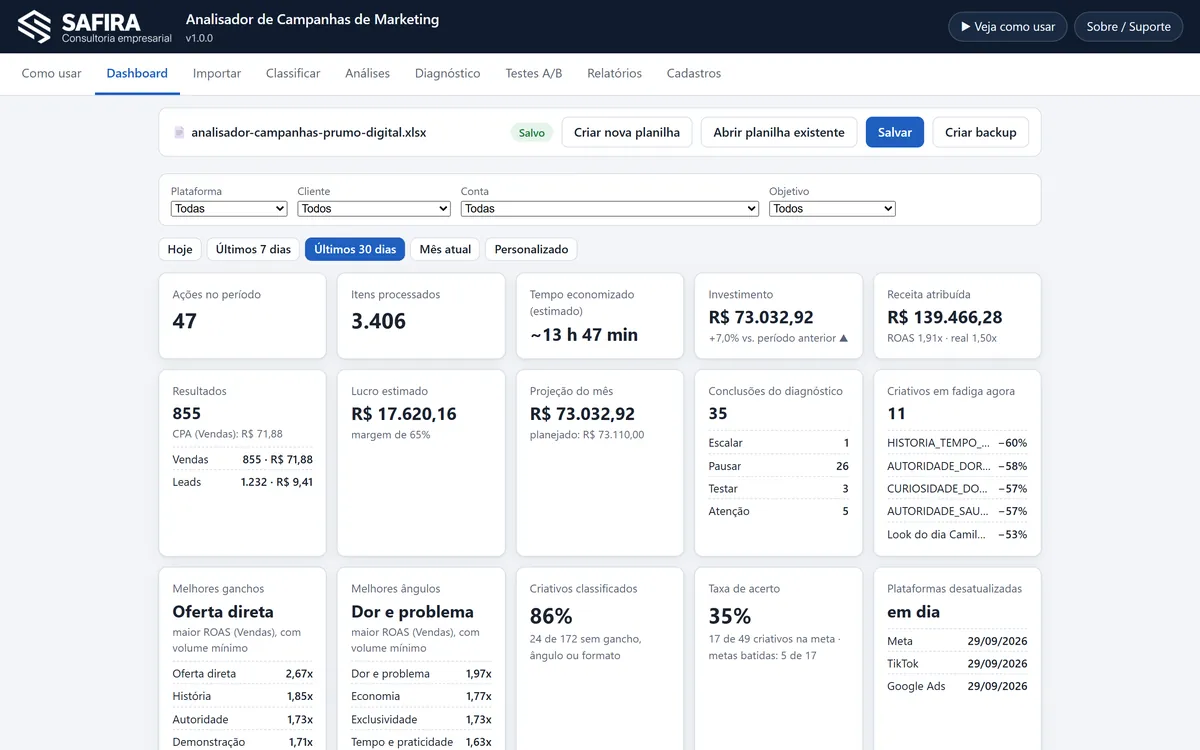Click the Dor e problema 1,97x row
The height and width of the screenshot is (750, 1200).
pos(421,674)
